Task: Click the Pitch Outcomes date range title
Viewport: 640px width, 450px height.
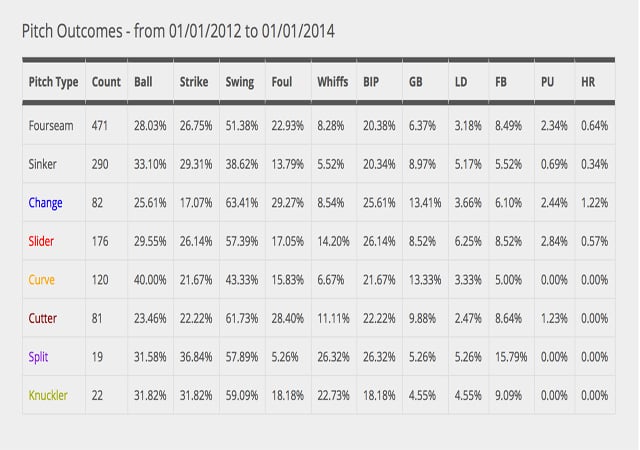Action: tap(178, 32)
